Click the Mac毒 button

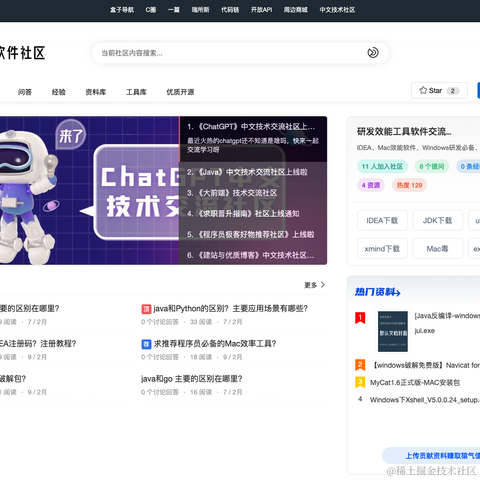click(437, 248)
